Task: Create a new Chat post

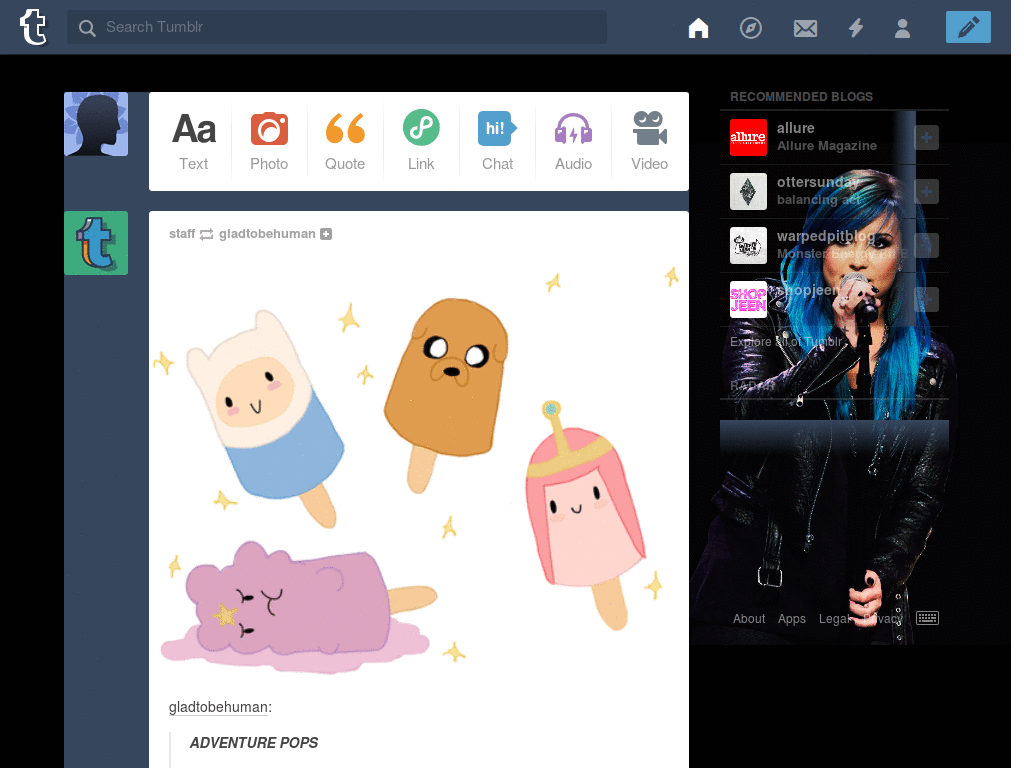Action: click(498, 141)
